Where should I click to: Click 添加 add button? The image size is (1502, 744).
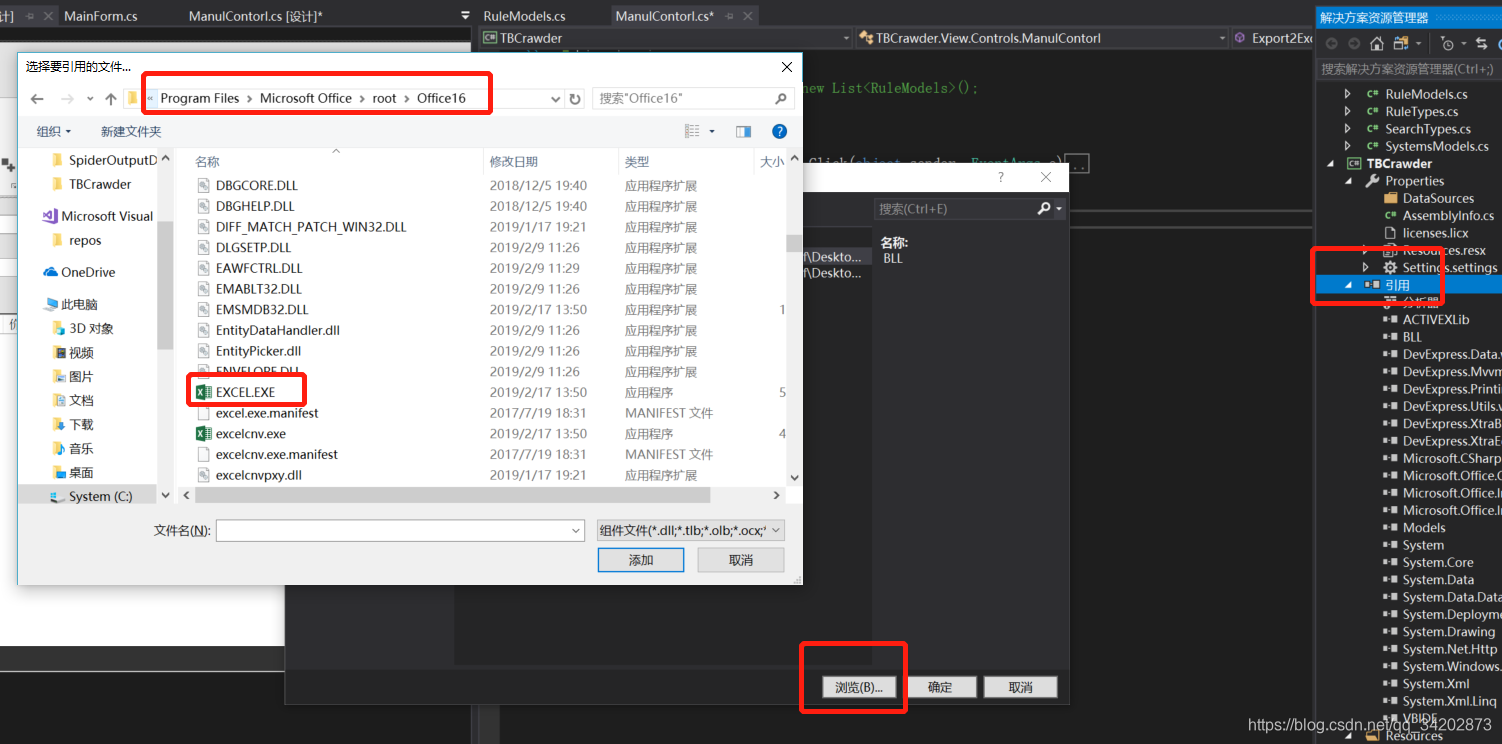tap(640, 560)
